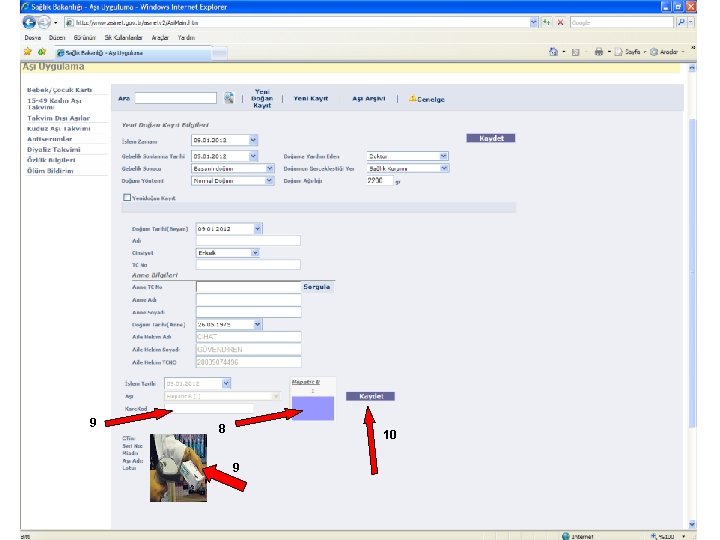This screenshot has width=720, height=540.
Task: Open the Sık Kullanılanlar menu
Action: [124, 38]
